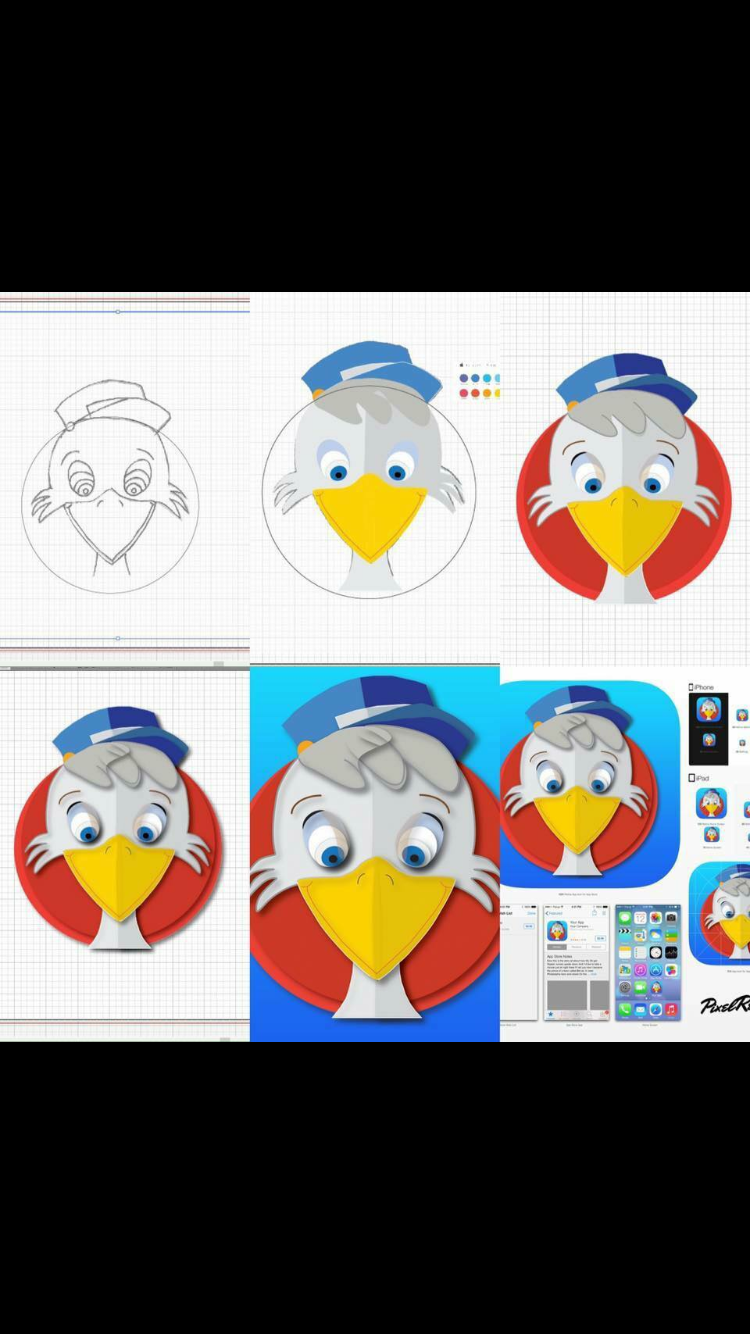Open the iOS home screen mockup
Screen dimensions: 750x1334
647,962
